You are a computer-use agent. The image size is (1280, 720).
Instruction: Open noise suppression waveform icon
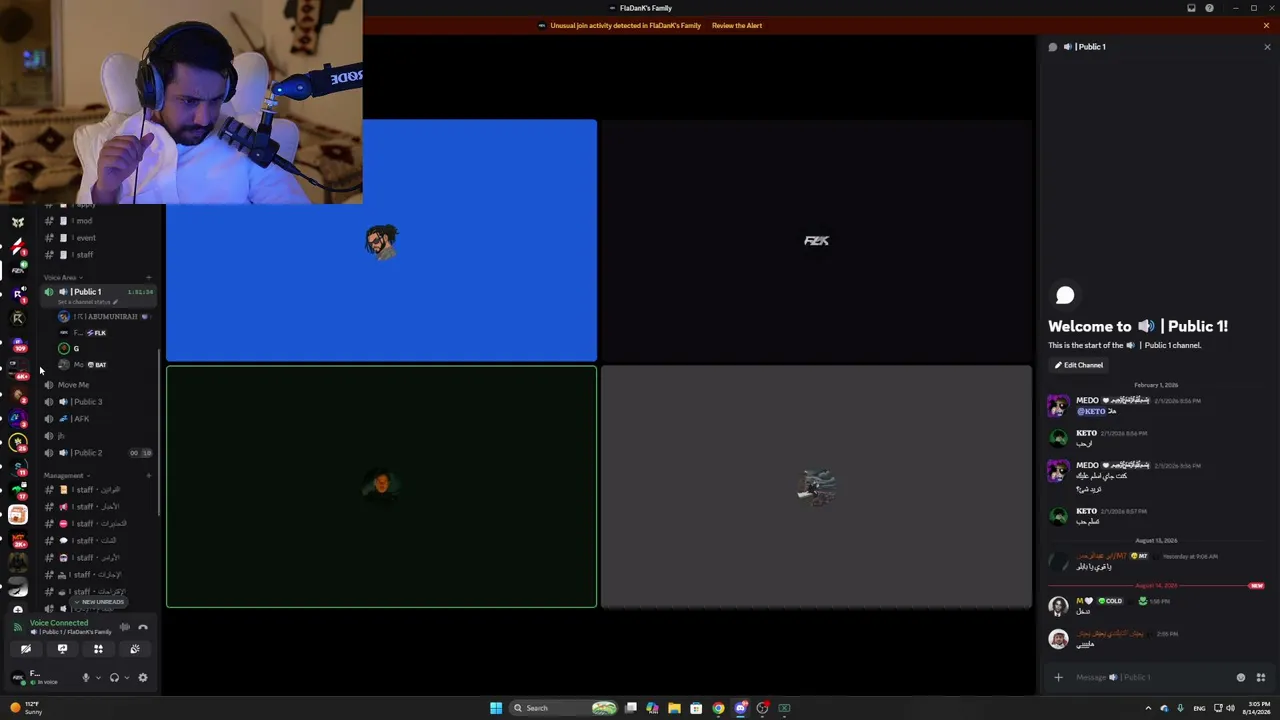pos(125,628)
